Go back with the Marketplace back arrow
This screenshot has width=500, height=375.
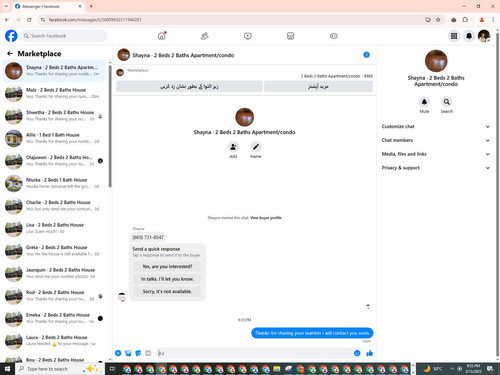pos(10,53)
